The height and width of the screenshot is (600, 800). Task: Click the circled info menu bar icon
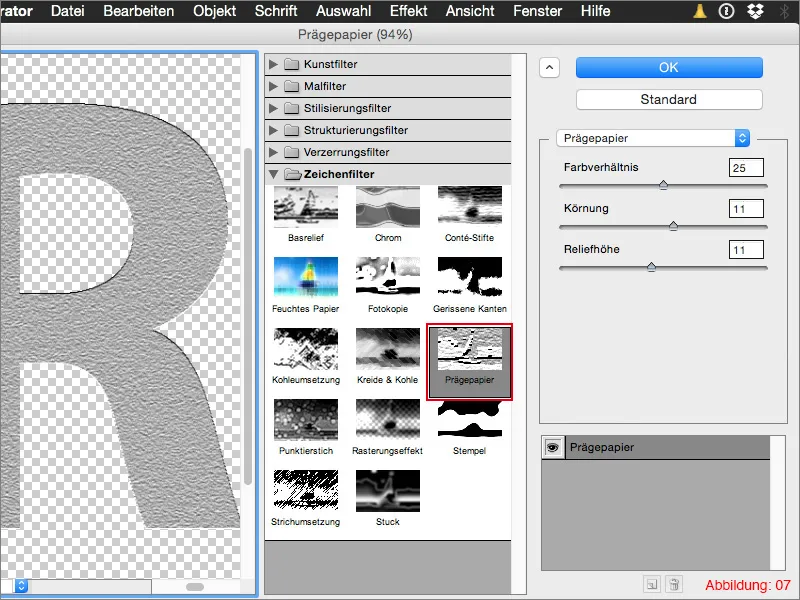coord(727,11)
